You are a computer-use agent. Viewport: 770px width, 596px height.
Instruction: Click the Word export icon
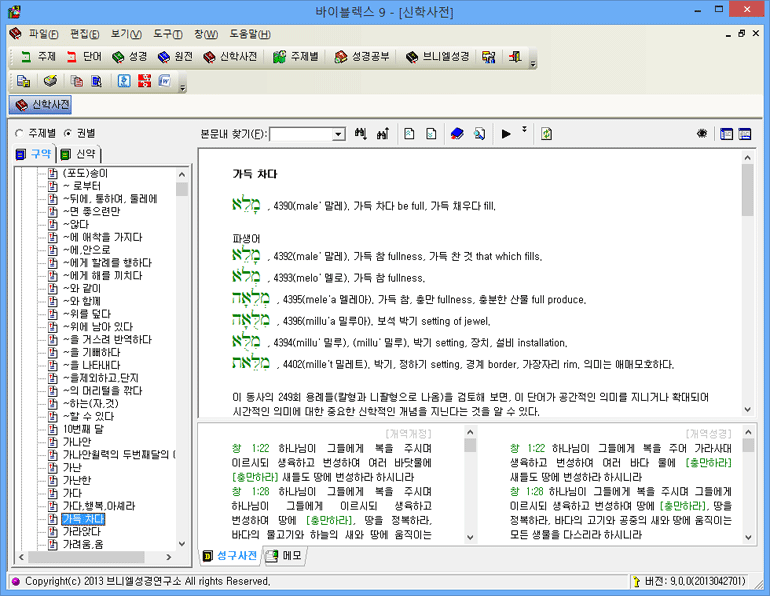[x=165, y=81]
